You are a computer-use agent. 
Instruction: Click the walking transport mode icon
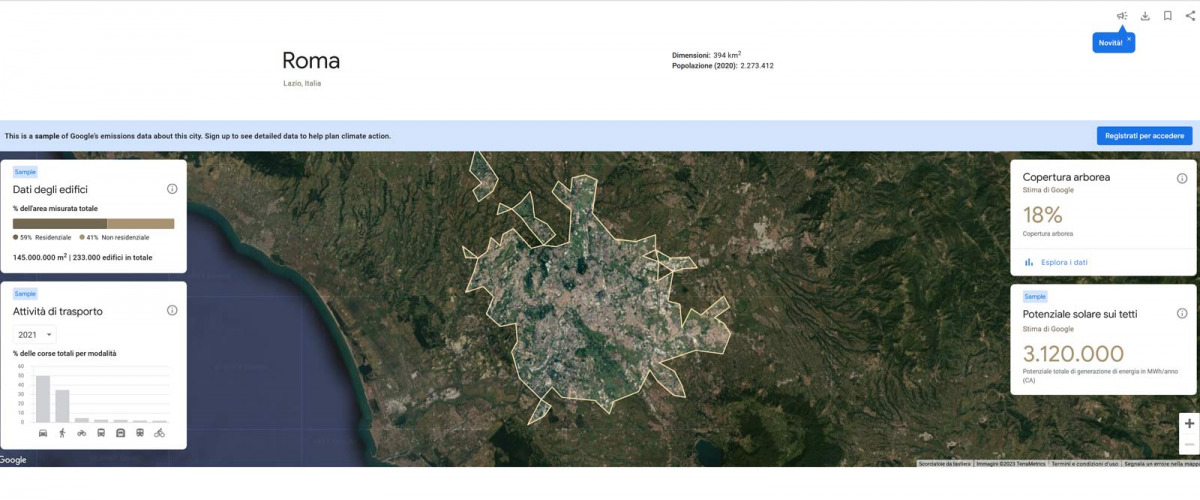pos(62,433)
